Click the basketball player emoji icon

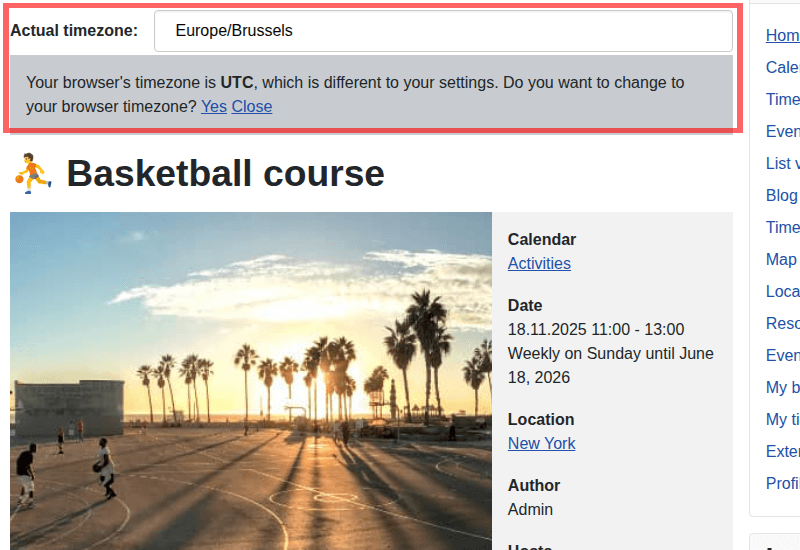click(32, 173)
